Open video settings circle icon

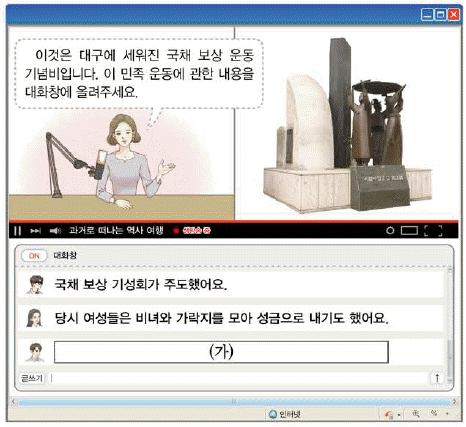click(x=390, y=230)
